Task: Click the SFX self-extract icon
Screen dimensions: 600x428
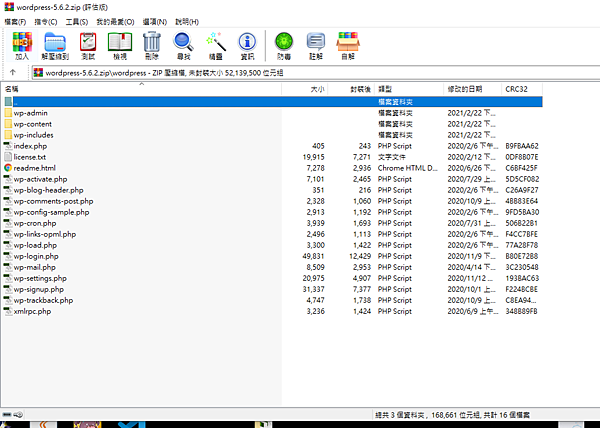Action: 348,42
